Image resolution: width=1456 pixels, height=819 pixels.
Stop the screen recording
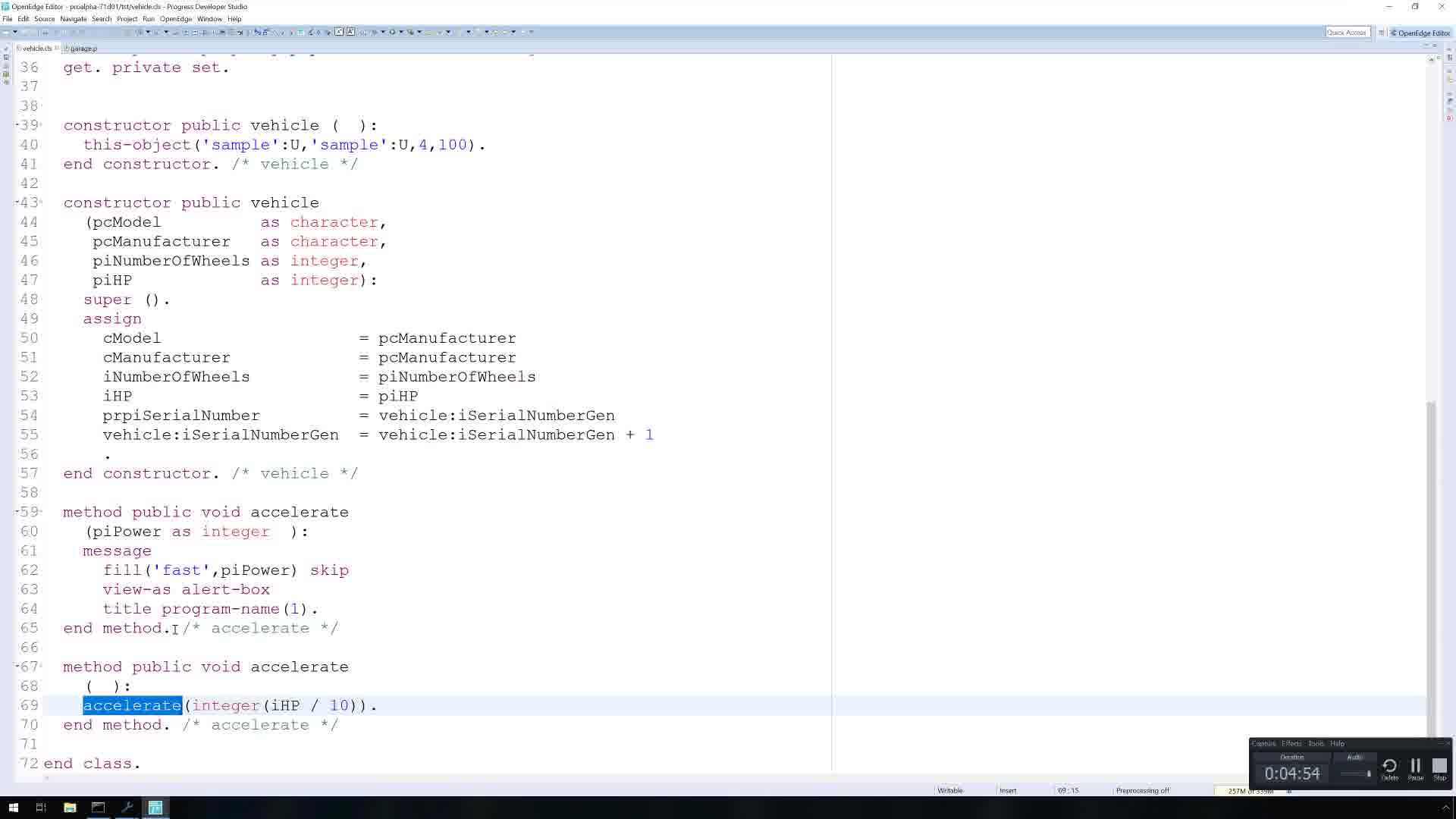click(1439, 769)
